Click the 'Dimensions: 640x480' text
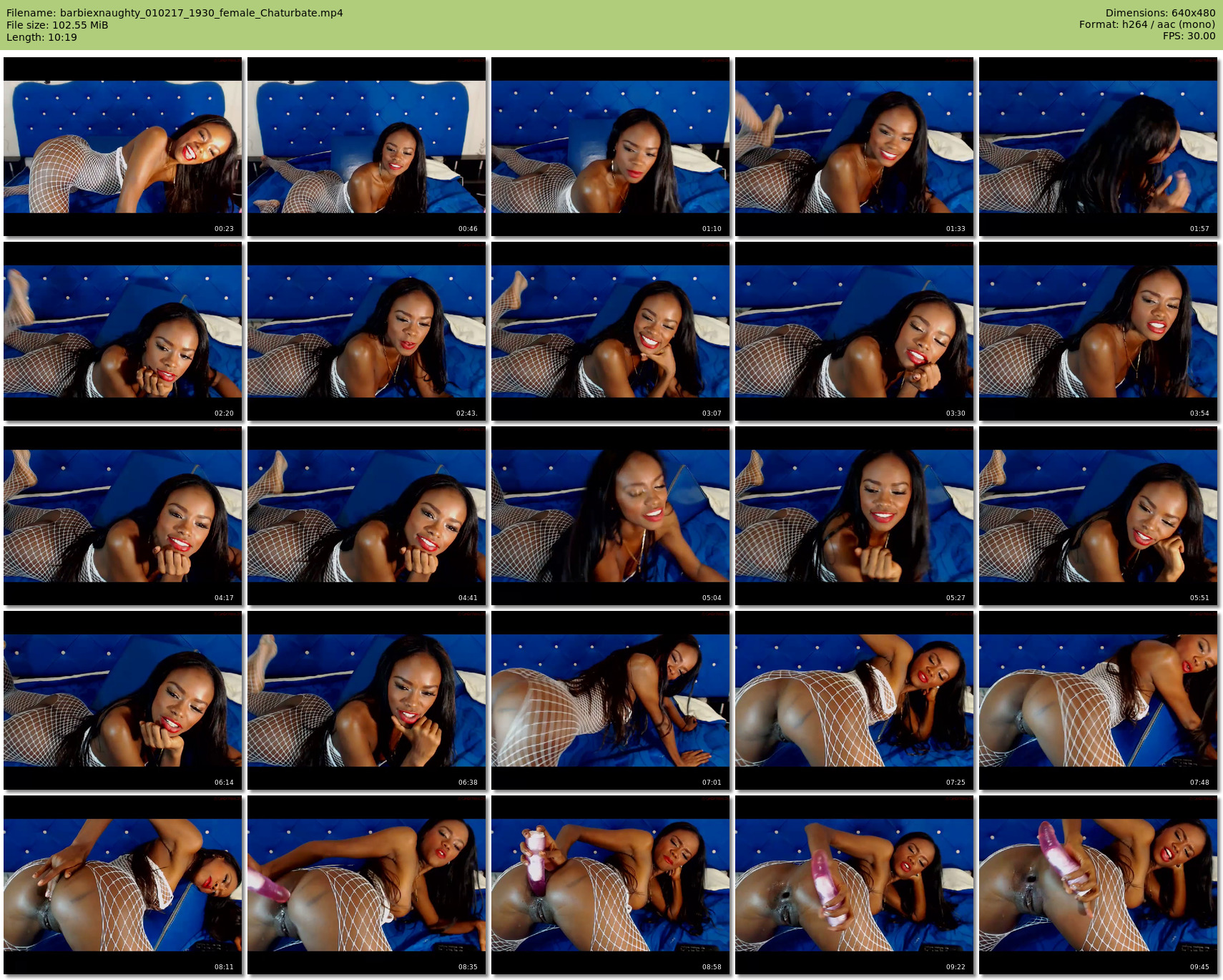 1160,13
